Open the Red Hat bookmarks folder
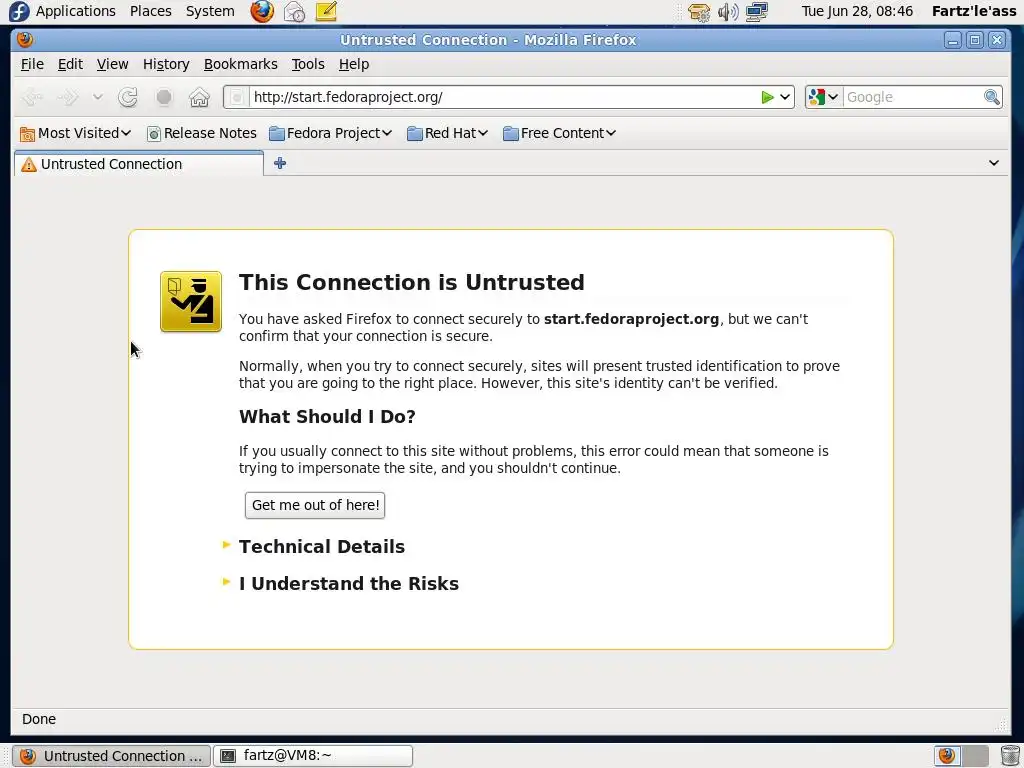This screenshot has height=768, width=1024. [x=447, y=133]
